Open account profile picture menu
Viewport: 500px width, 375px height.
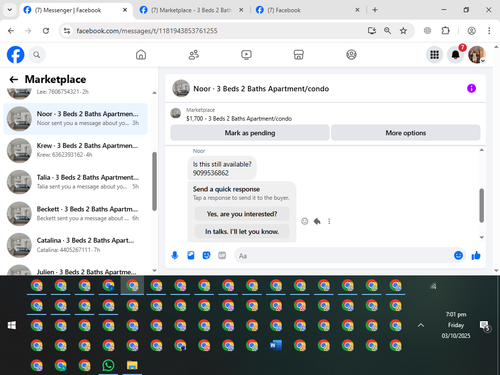pos(477,55)
